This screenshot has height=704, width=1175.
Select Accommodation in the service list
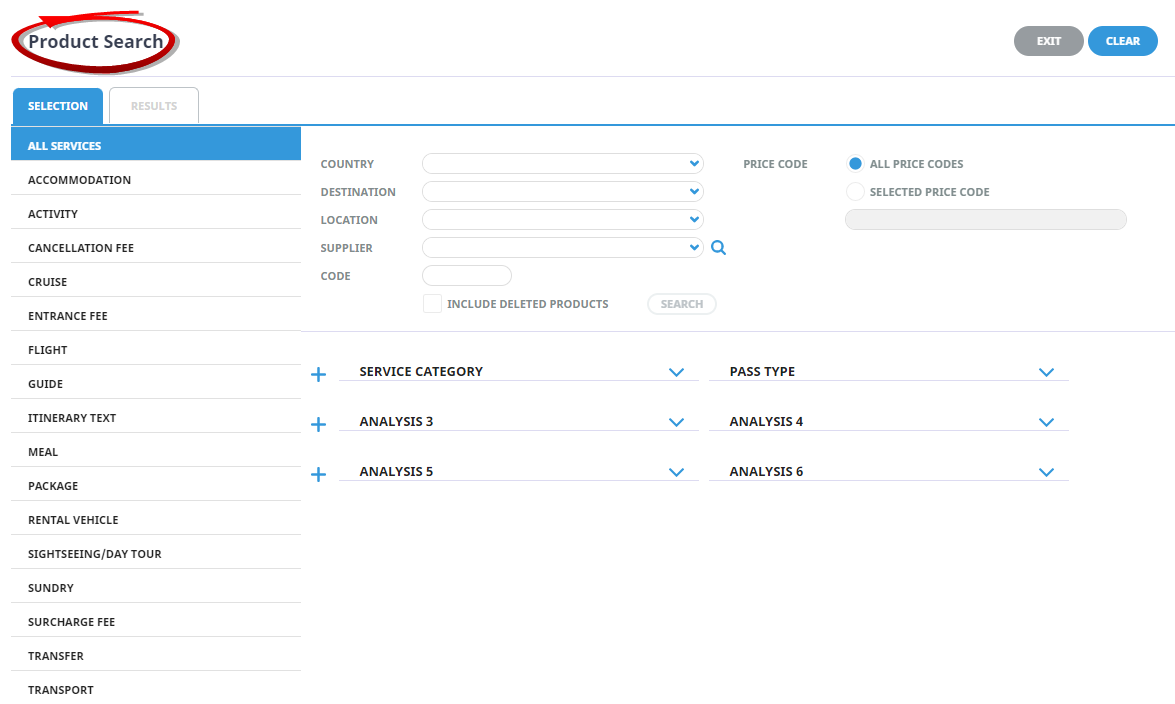click(79, 180)
